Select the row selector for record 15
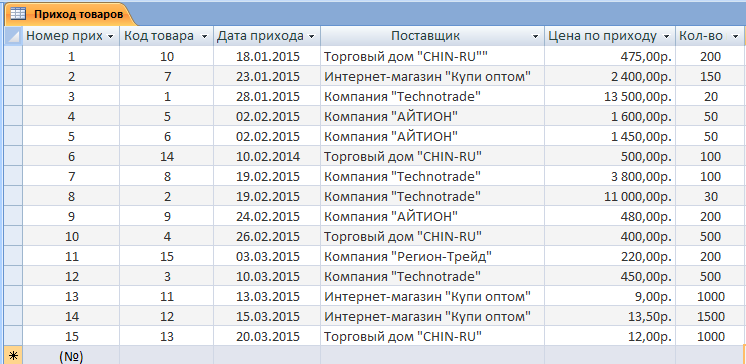Viewport: 746px width, 364px height. 13,336
